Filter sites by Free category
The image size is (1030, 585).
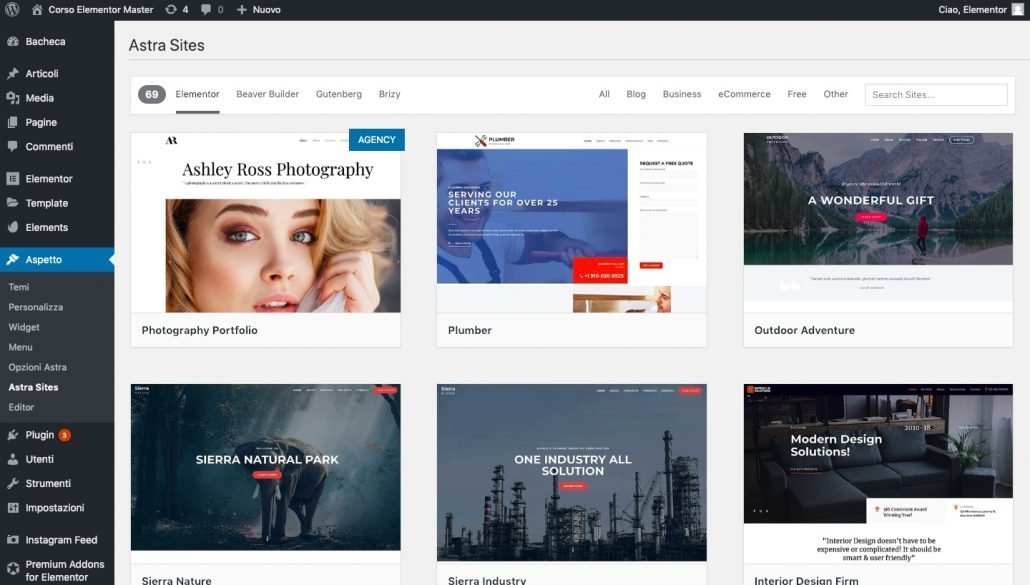797,94
